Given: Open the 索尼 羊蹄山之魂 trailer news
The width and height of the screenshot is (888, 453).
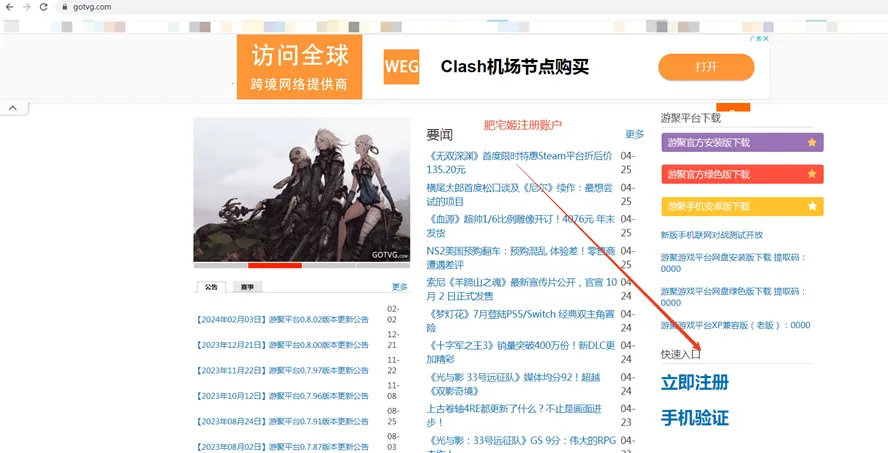Looking at the screenshot, I should pyautogui.click(x=522, y=289).
